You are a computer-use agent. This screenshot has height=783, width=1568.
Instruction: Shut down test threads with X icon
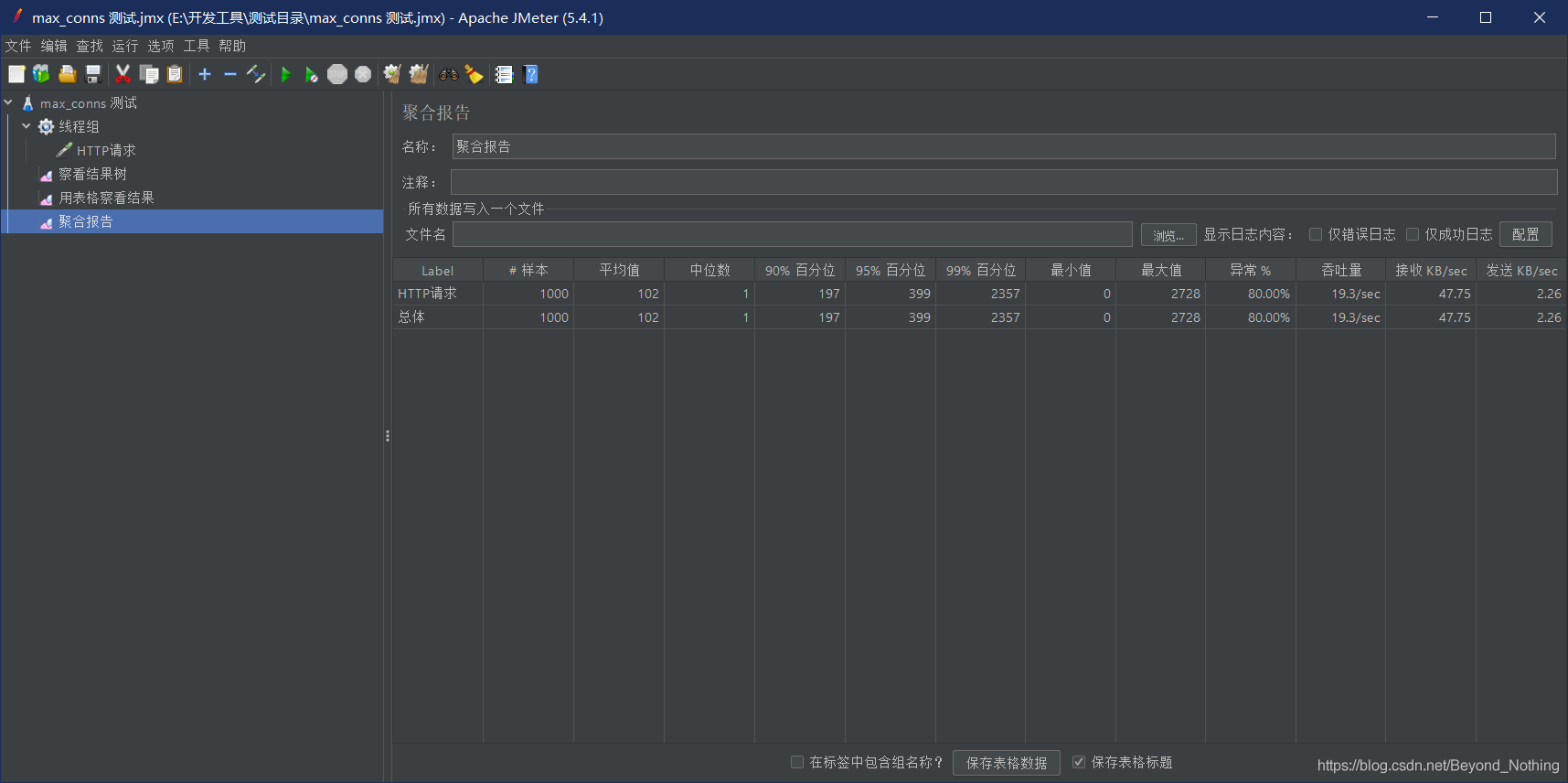point(363,74)
